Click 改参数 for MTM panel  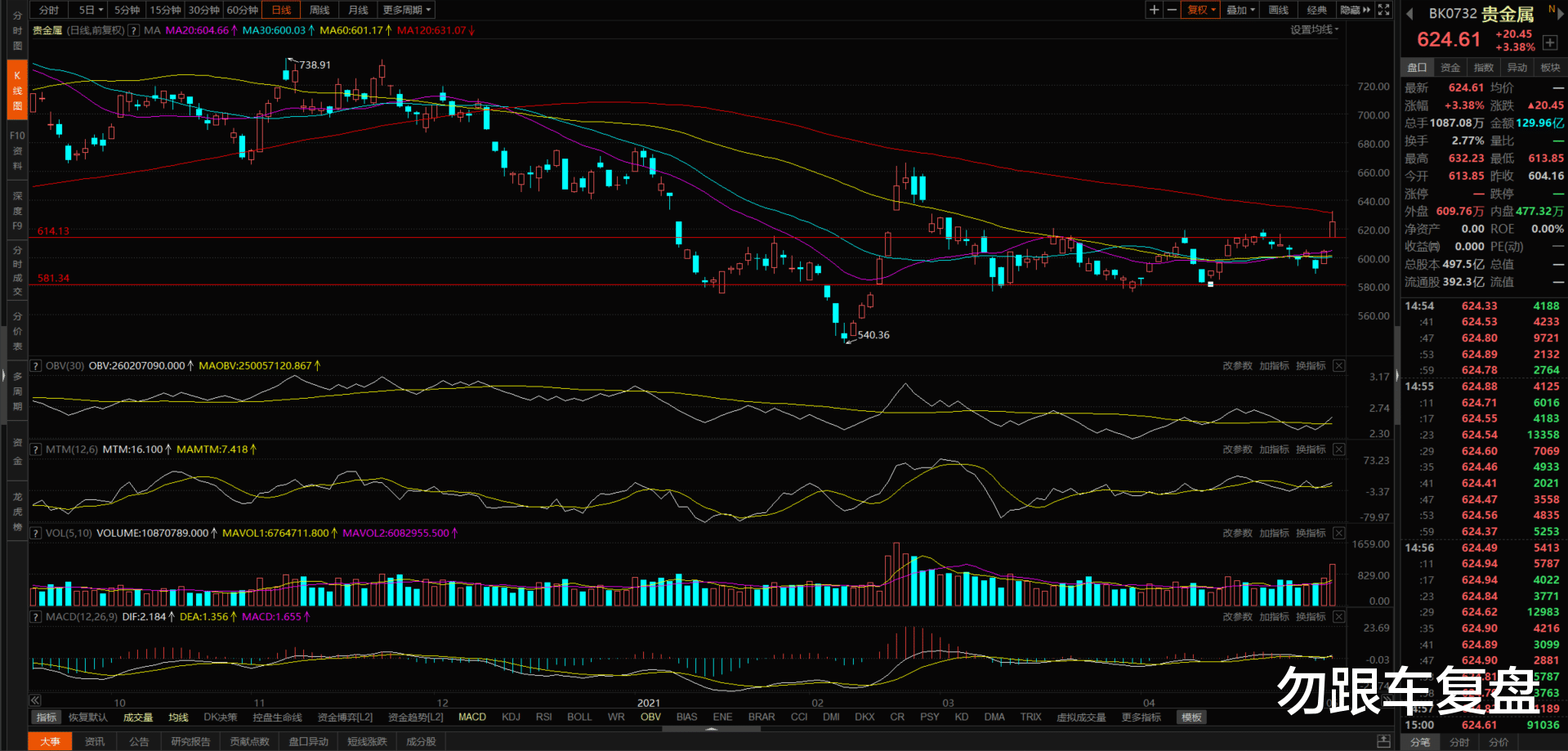point(1237,449)
